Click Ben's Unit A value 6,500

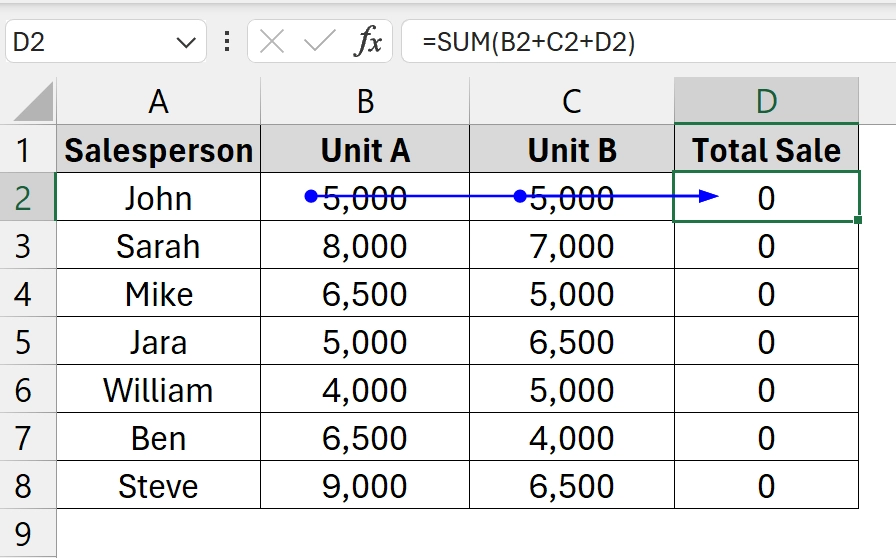(365, 437)
